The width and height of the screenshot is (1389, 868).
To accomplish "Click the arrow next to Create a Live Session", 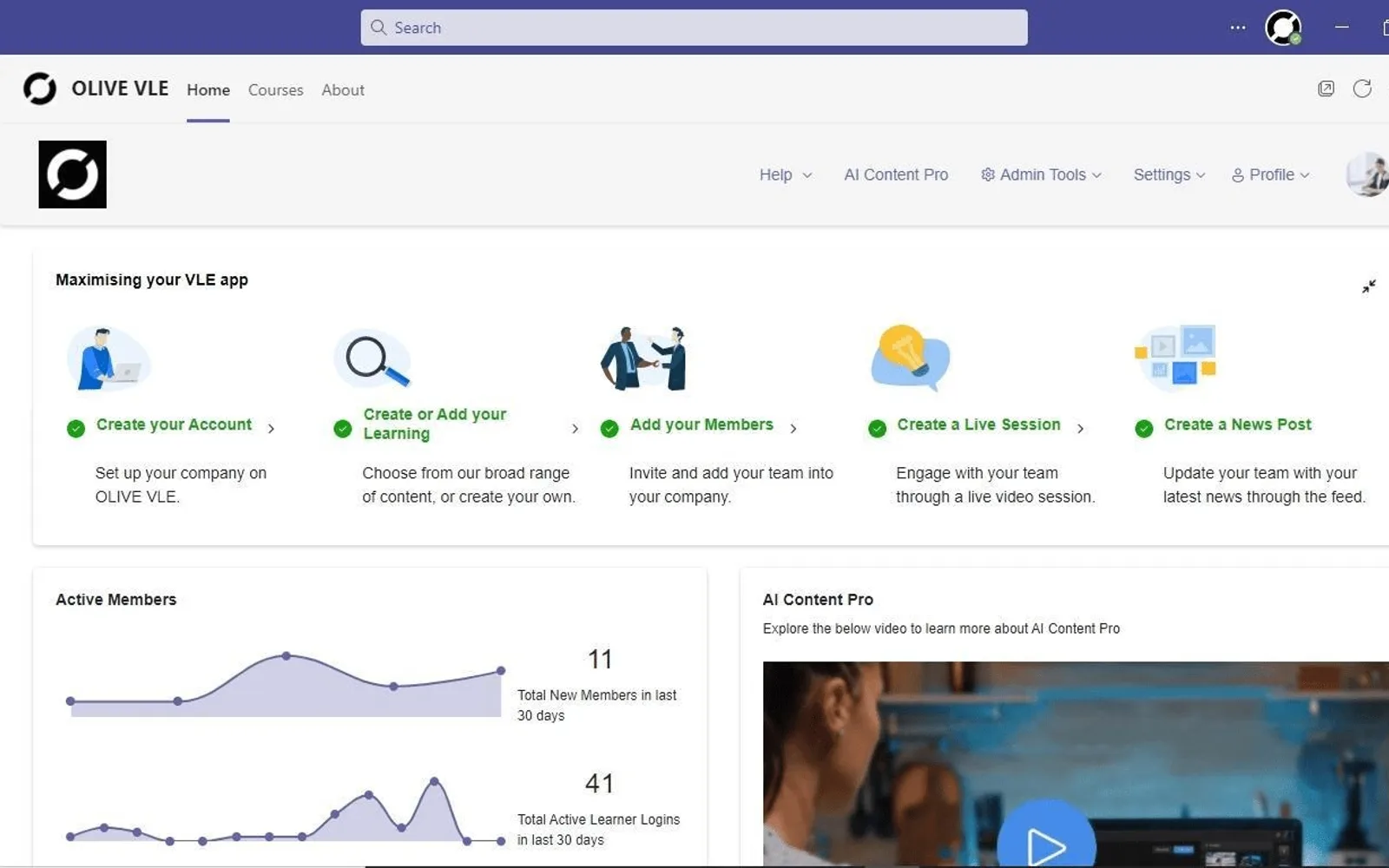I will (x=1081, y=428).
